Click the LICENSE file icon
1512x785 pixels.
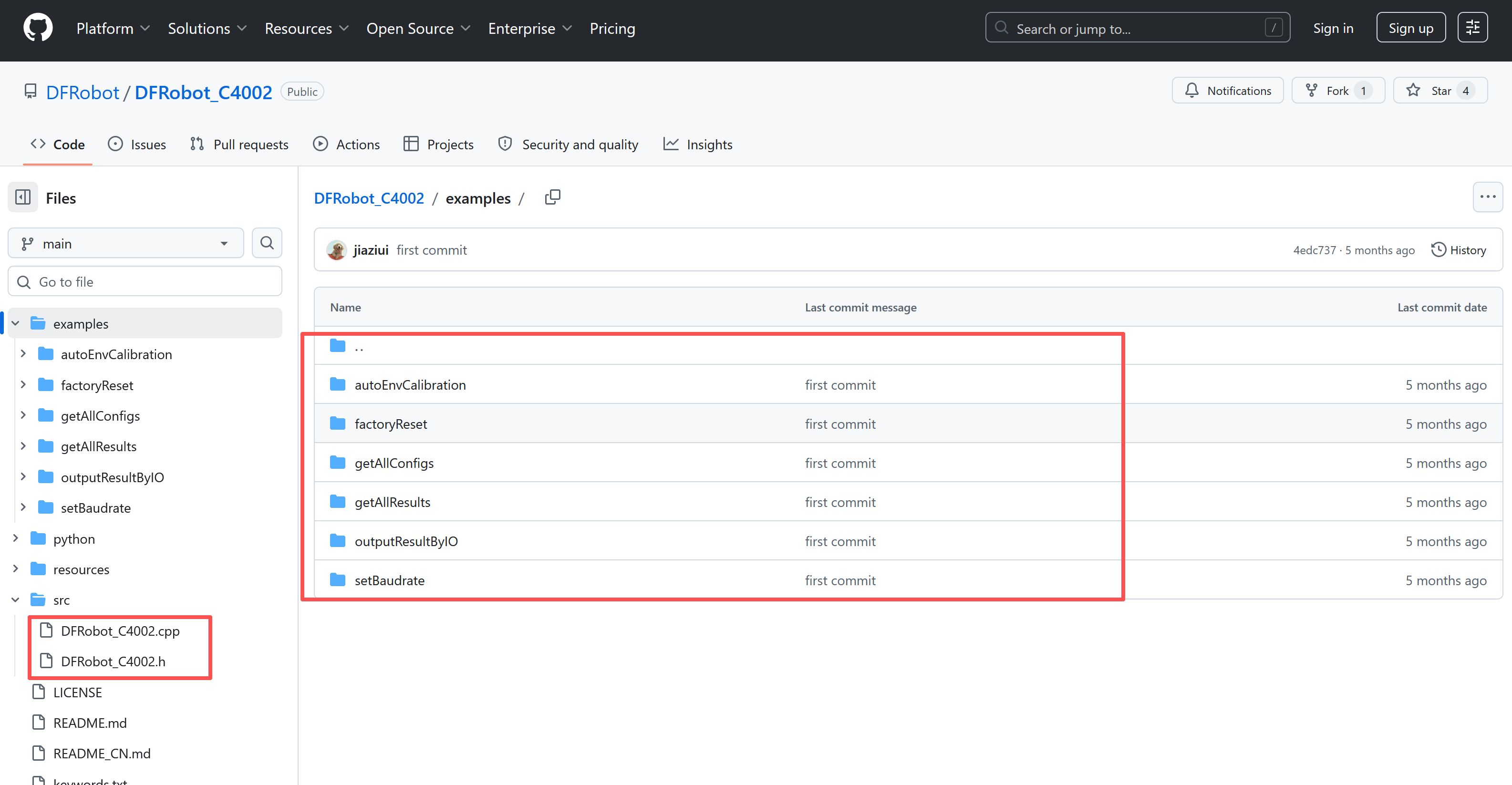coord(39,692)
